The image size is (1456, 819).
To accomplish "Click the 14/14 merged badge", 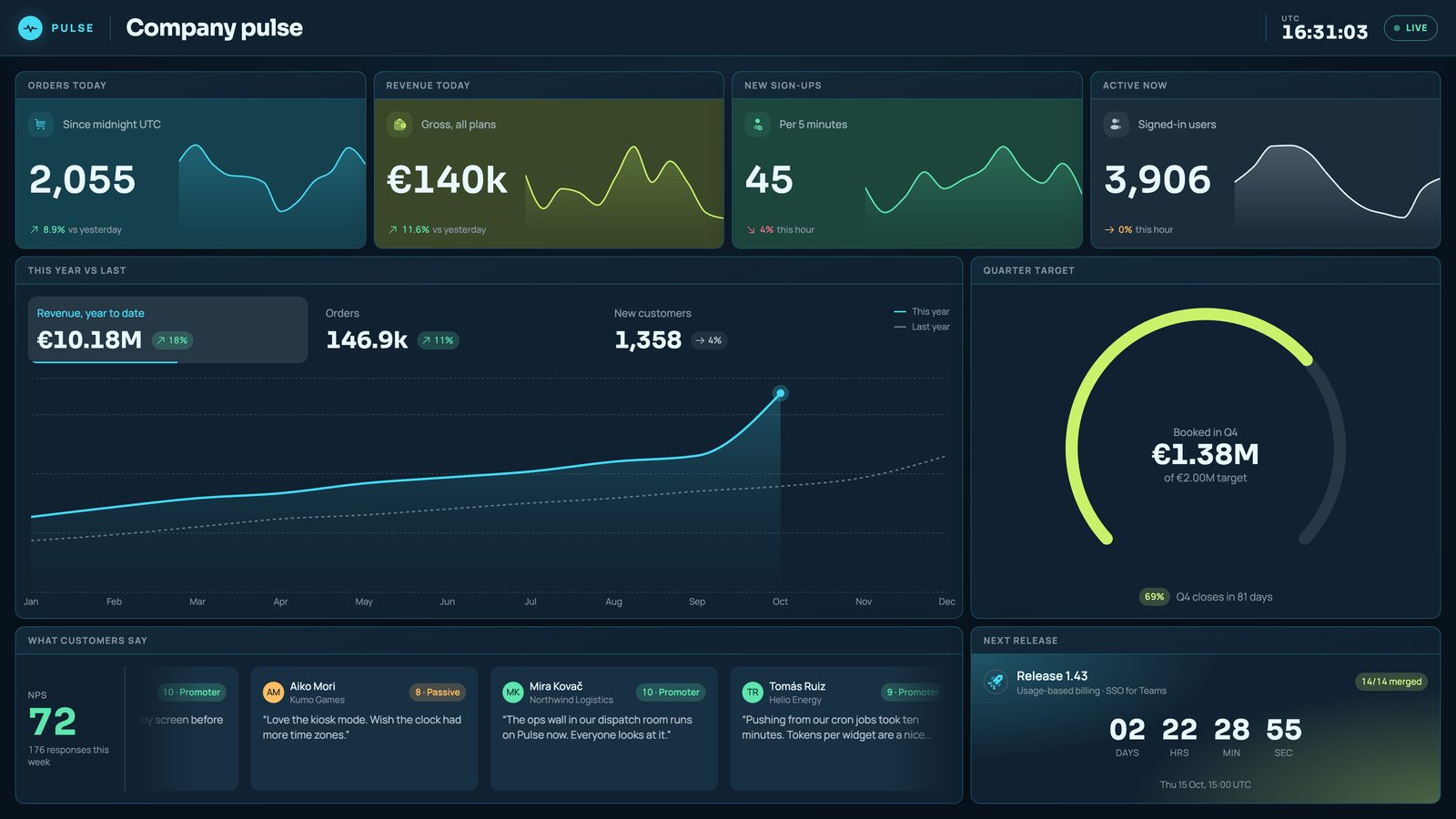I will click(x=1391, y=682).
